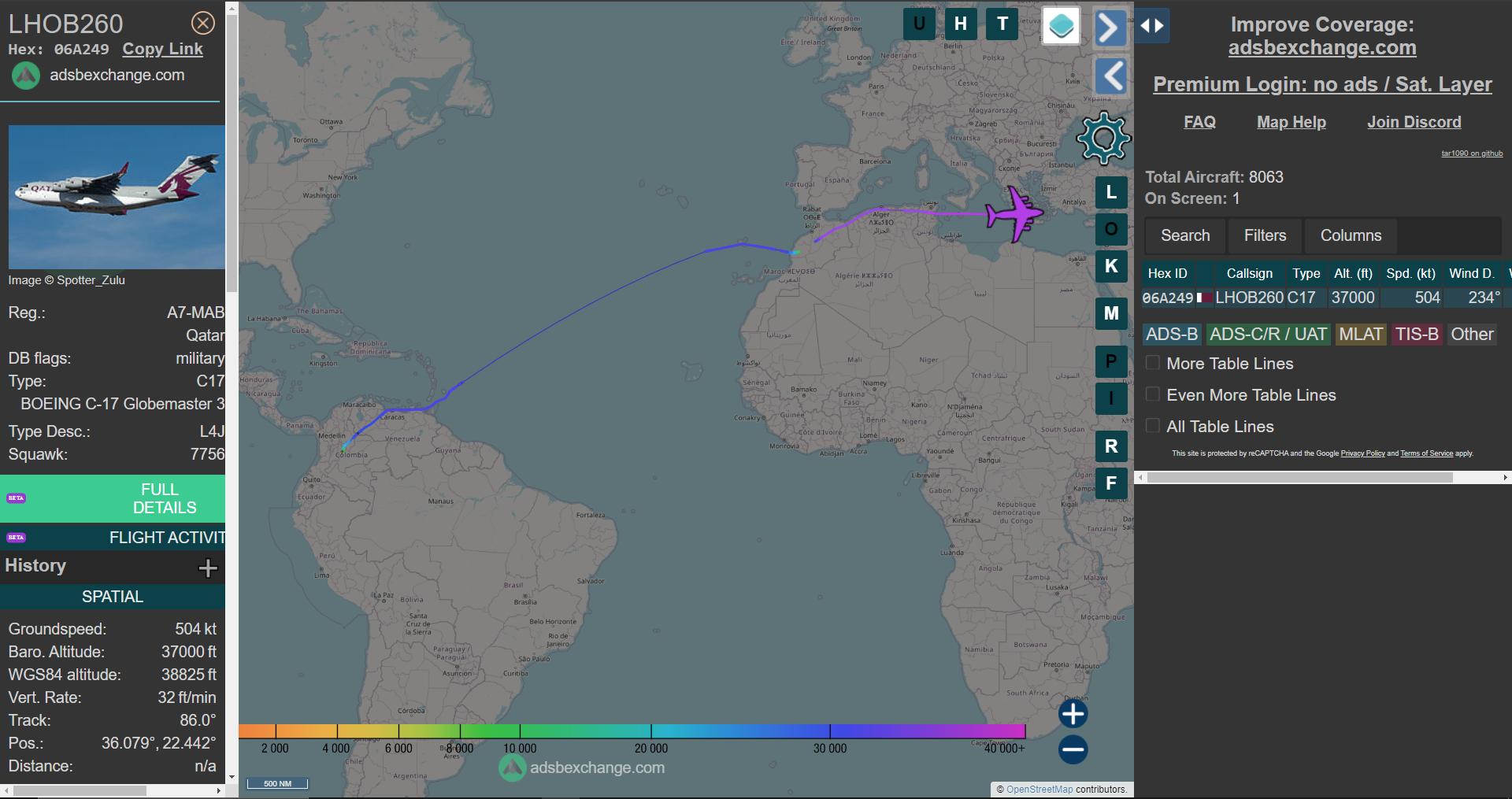This screenshot has height=799, width=1512.
Task: Expand the History section plus icon
Action: 208,568
